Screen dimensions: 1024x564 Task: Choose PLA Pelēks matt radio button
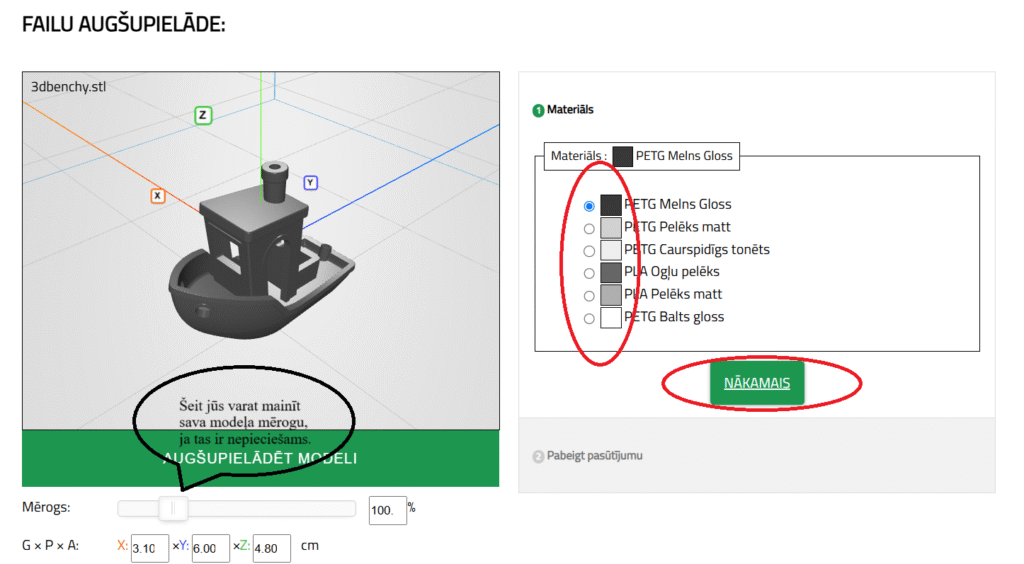[589, 296]
